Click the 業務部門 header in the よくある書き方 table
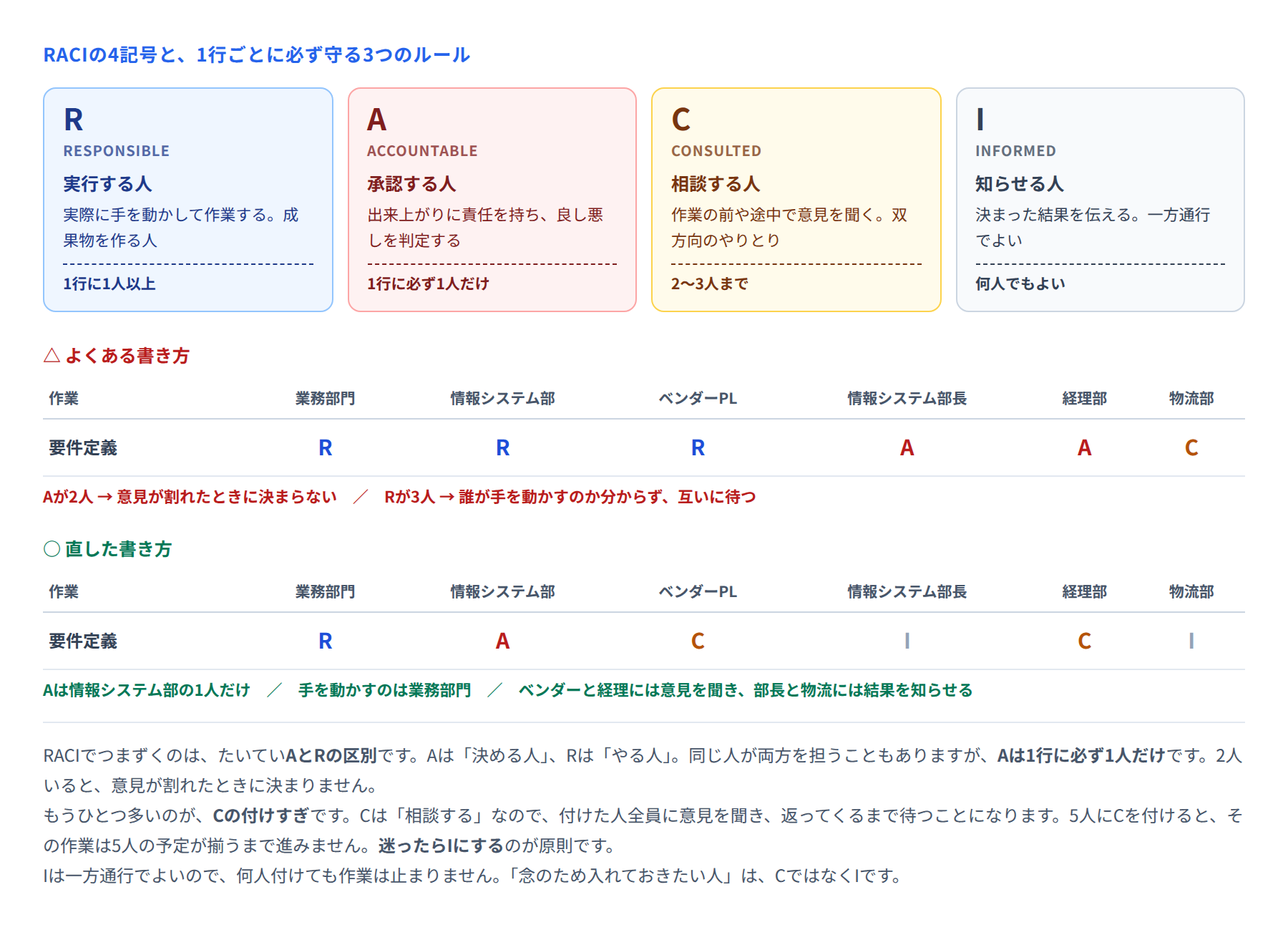This screenshot has width=1288, height=935. [326, 399]
